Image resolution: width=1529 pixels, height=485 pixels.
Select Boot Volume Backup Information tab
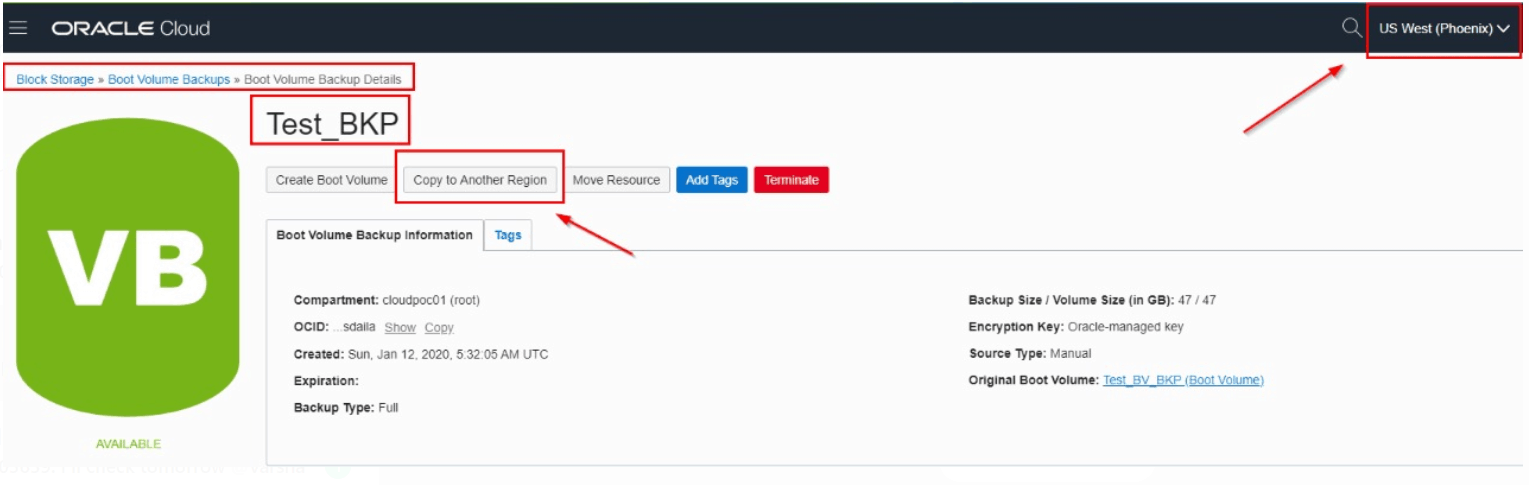point(374,235)
